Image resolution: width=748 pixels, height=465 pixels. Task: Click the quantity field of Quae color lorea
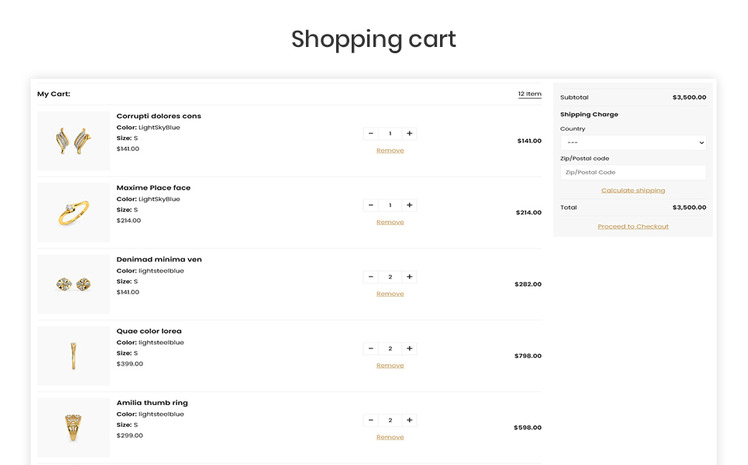coord(390,349)
